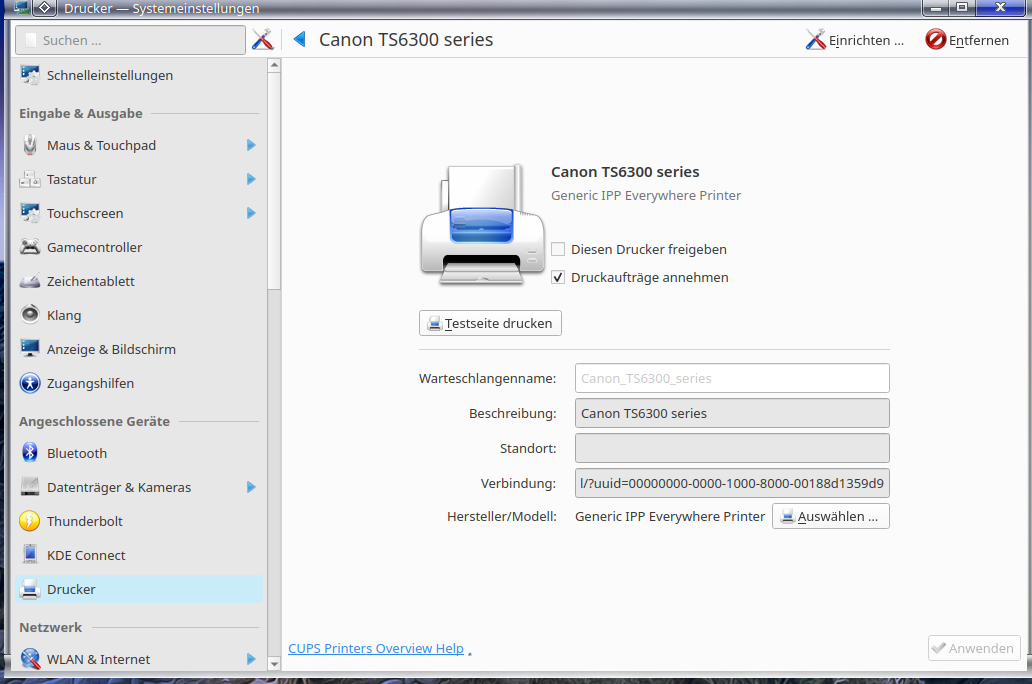Screen dimensions: 1032x684
Task: Click the sidebar scrollbar thumb
Action: [274, 181]
